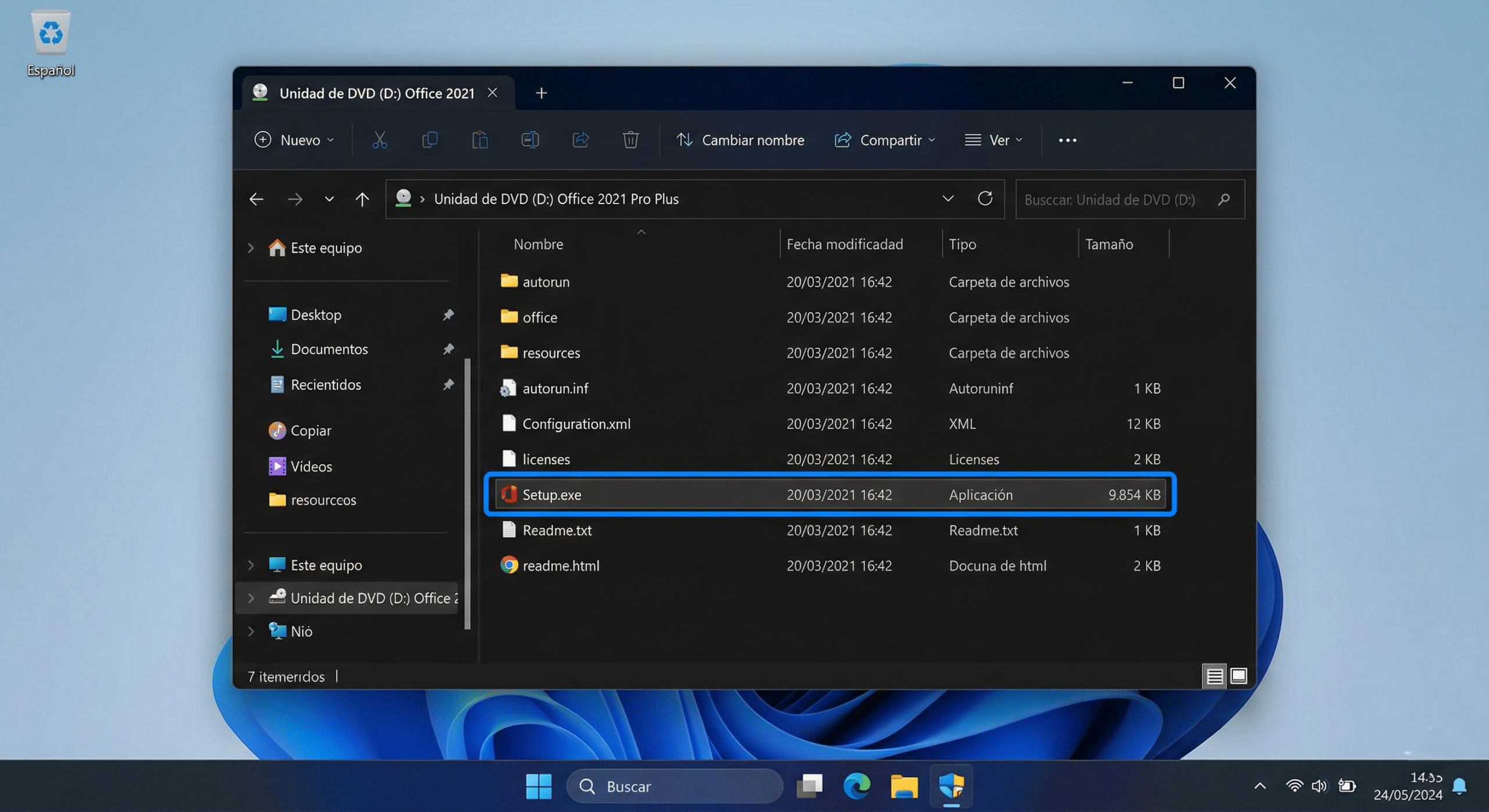Click the Cut icon in the toolbar
The width and height of the screenshot is (1489, 812).
click(379, 140)
